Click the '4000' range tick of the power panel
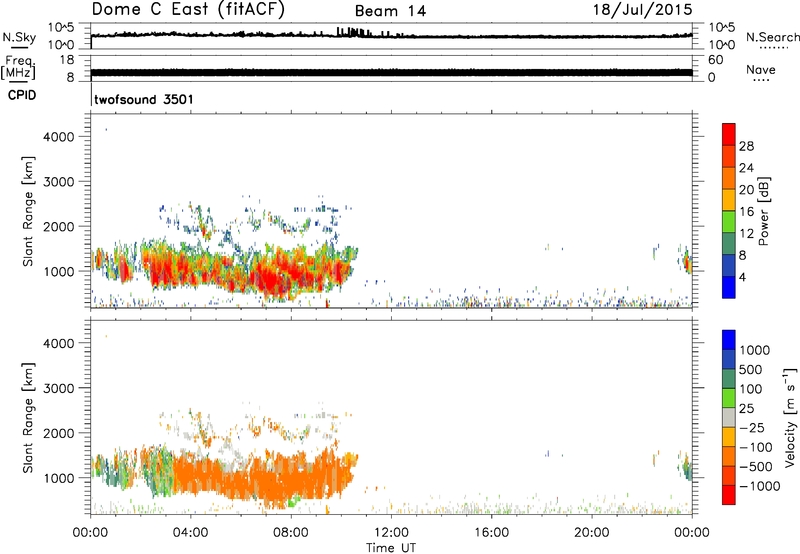The image size is (800, 554). [x=59, y=137]
